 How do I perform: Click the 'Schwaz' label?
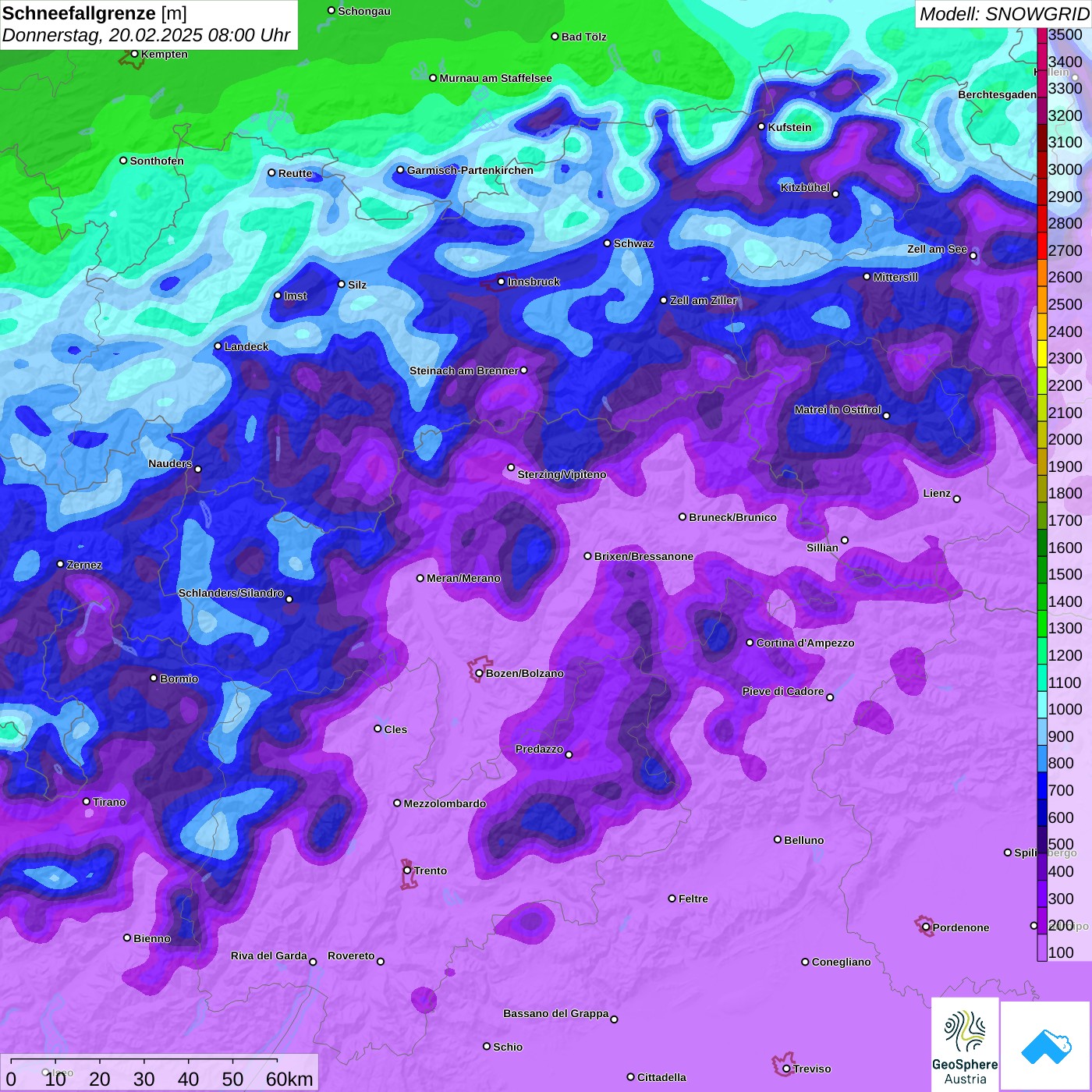633,243
